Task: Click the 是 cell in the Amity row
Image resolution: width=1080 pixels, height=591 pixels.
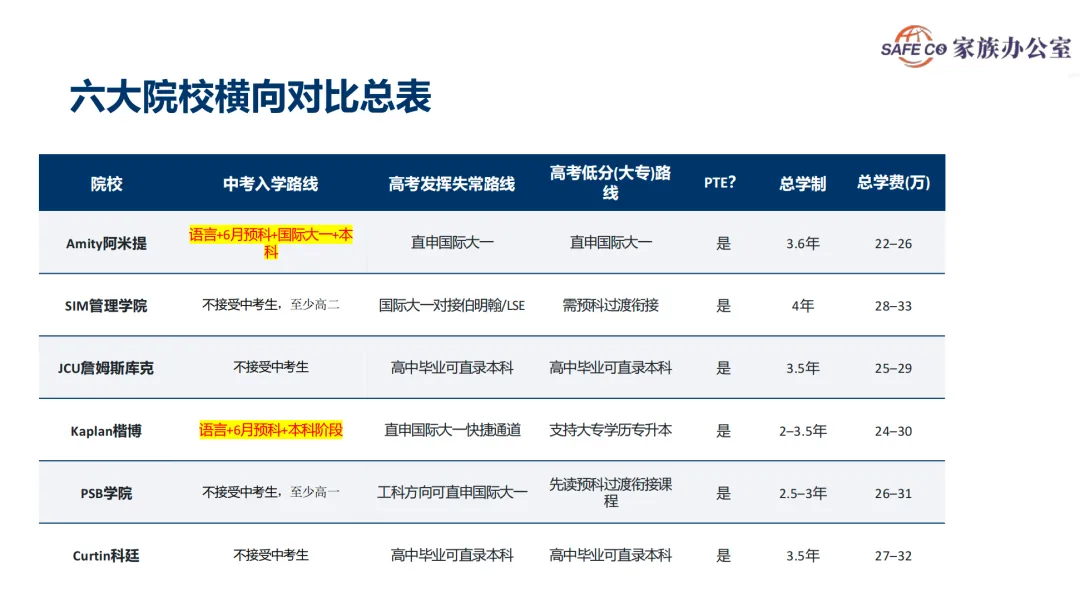Action: coord(723,243)
